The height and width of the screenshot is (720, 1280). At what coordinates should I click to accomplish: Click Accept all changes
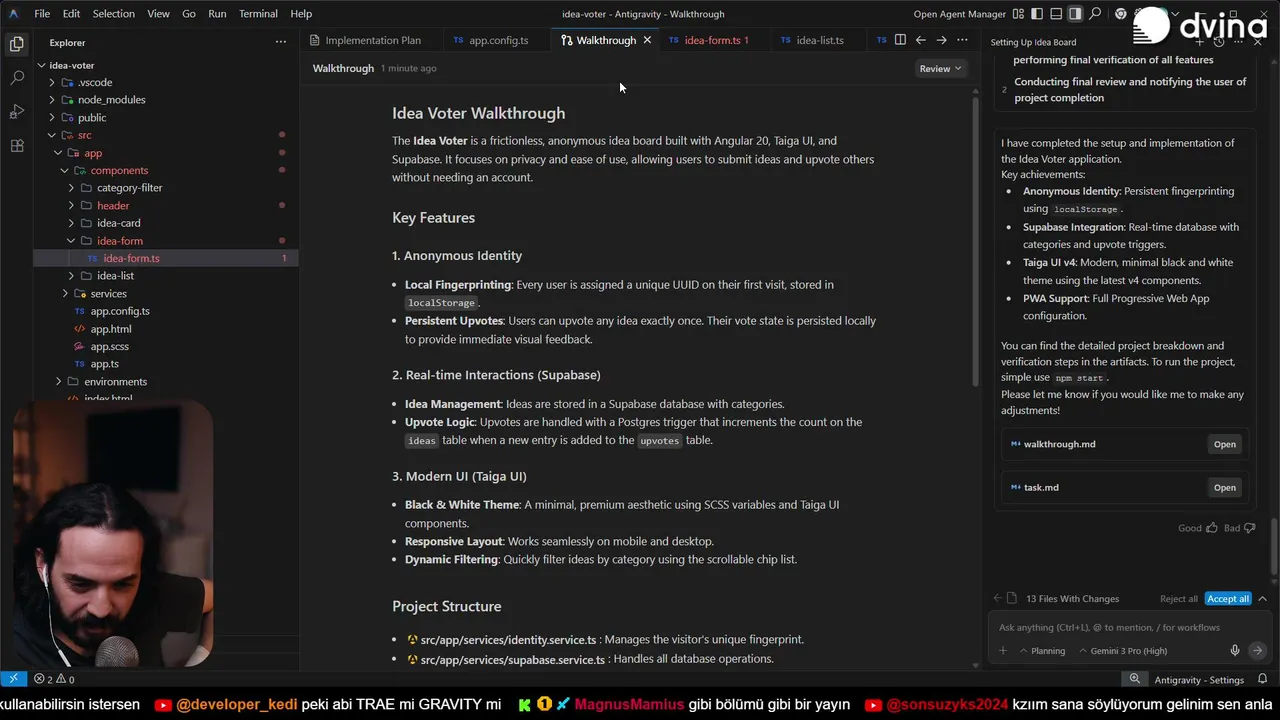tap(1228, 598)
